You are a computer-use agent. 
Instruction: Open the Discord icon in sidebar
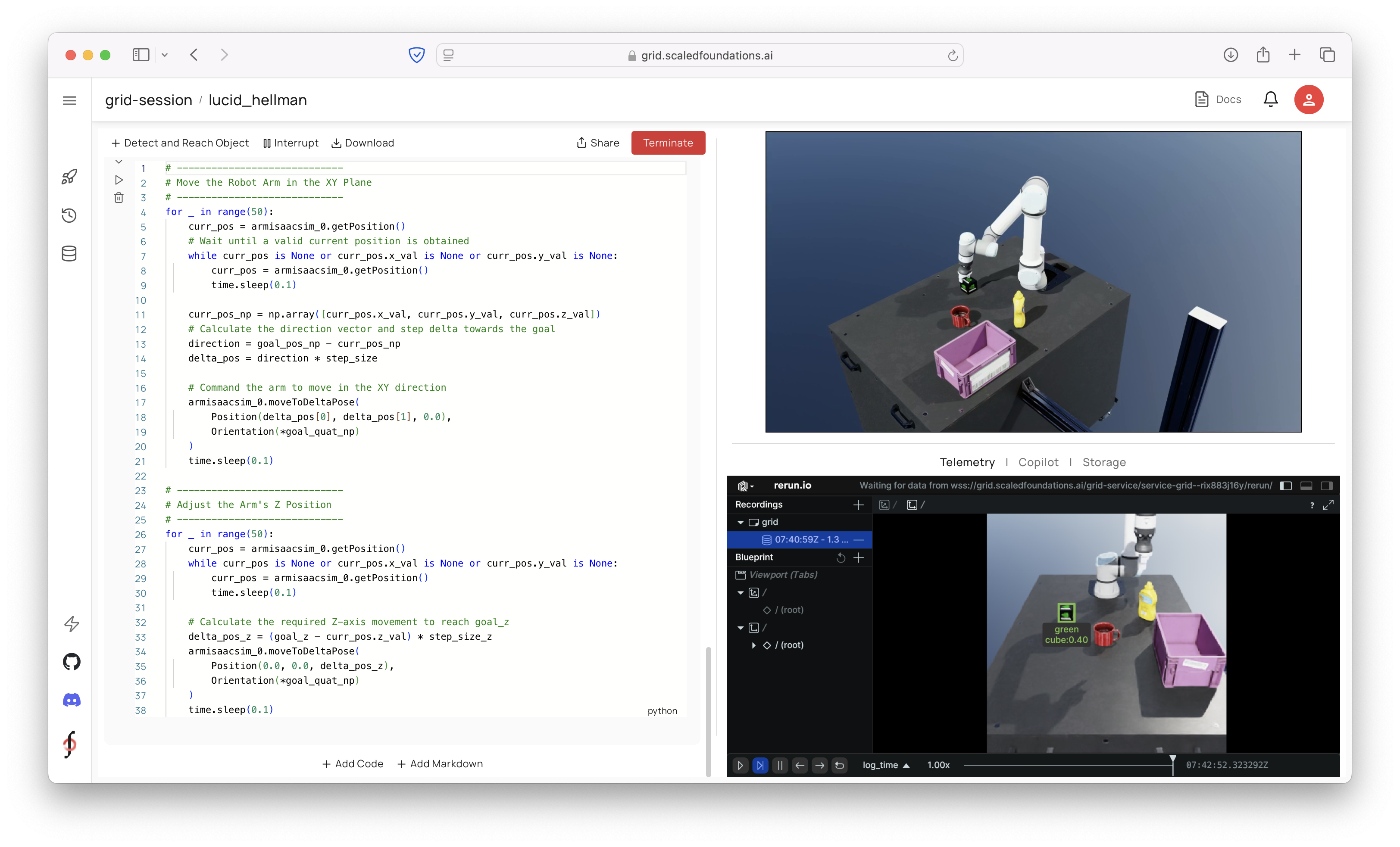[71, 700]
